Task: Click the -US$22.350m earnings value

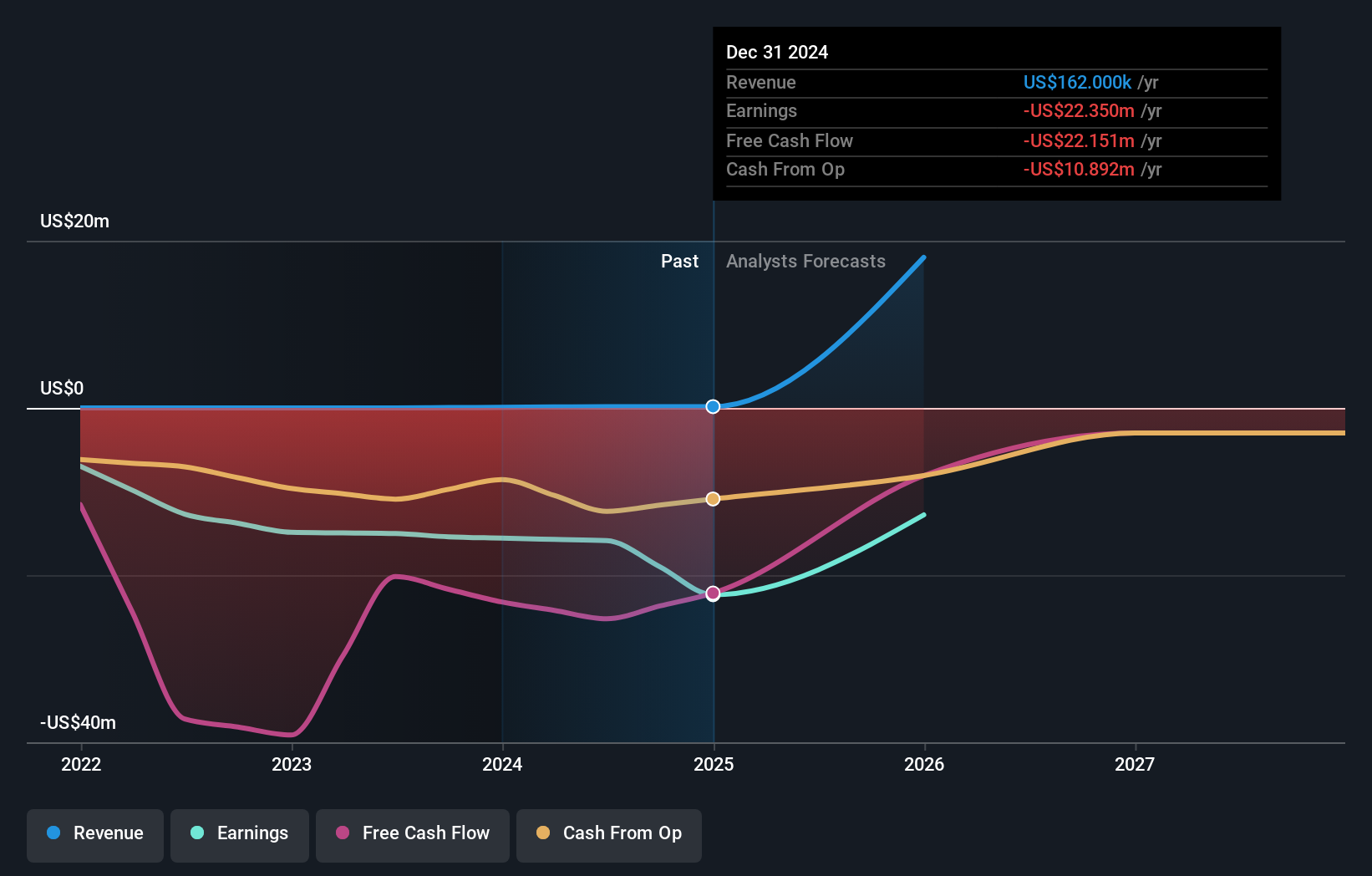Action: (x=1079, y=110)
